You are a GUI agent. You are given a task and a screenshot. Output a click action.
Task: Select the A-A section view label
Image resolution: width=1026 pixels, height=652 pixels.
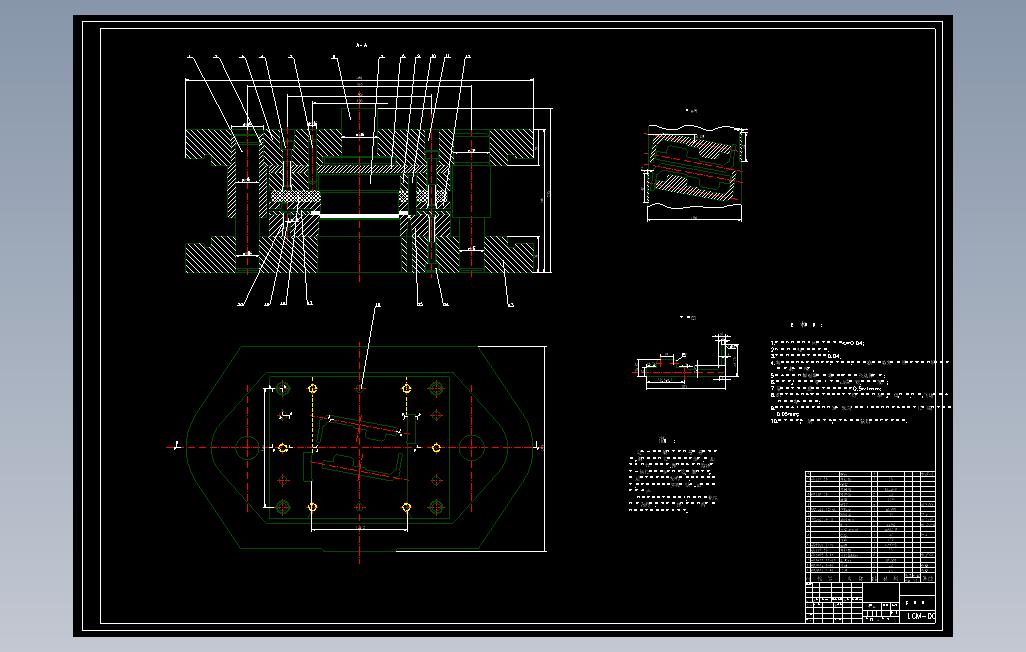click(x=361, y=45)
